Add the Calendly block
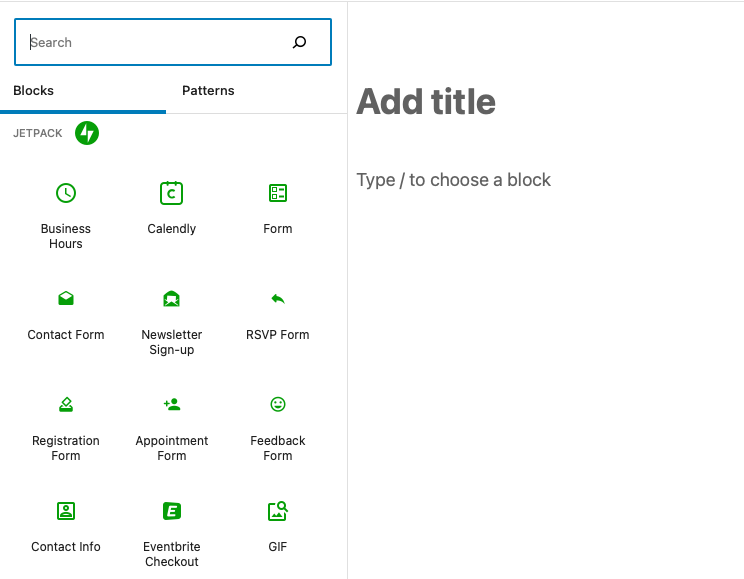 pos(172,208)
